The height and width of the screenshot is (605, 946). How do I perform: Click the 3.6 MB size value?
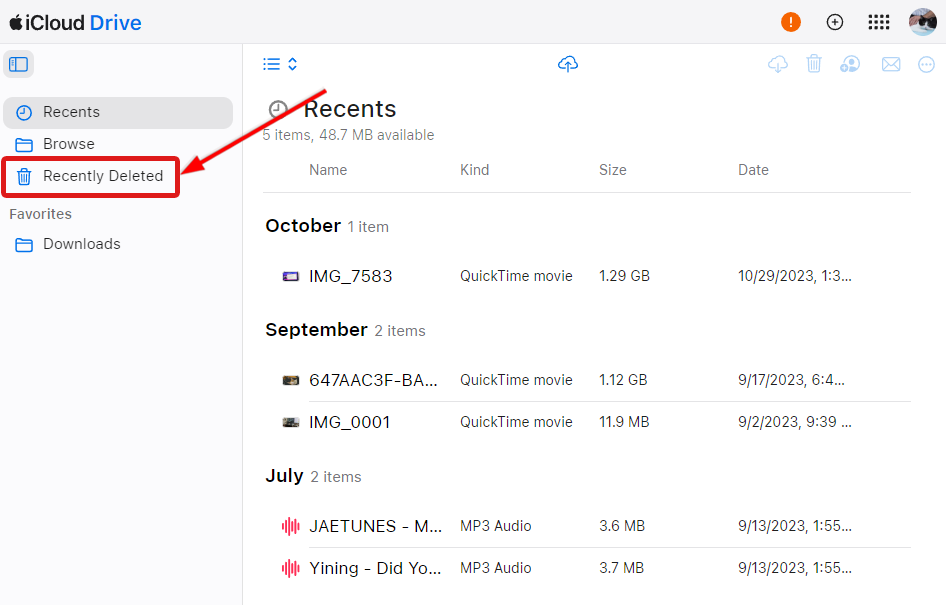[x=622, y=526]
